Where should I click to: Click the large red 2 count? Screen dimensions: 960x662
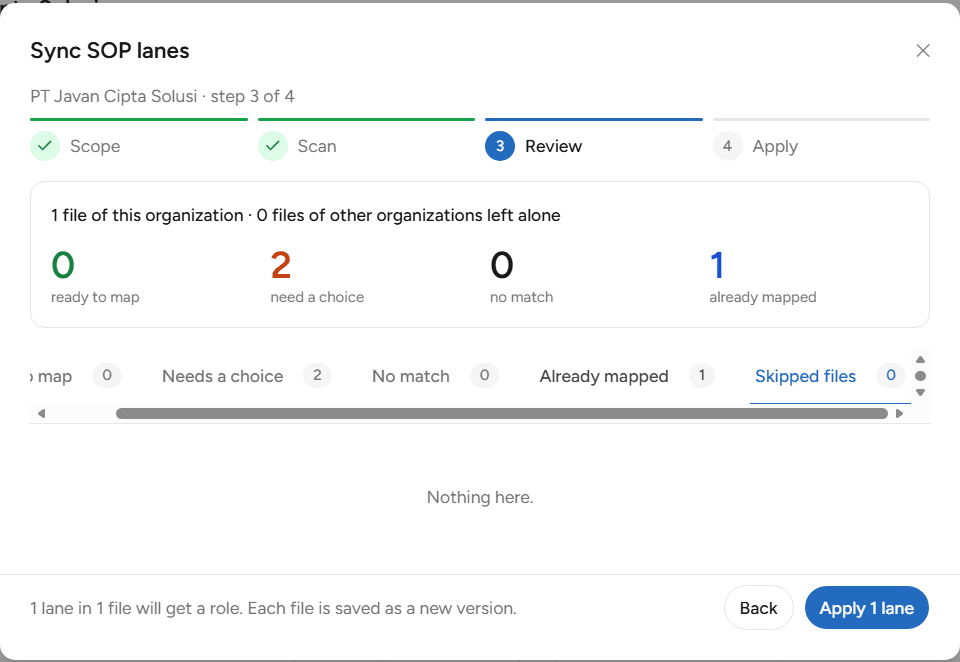pyautogui.click(x=281, y=265)
